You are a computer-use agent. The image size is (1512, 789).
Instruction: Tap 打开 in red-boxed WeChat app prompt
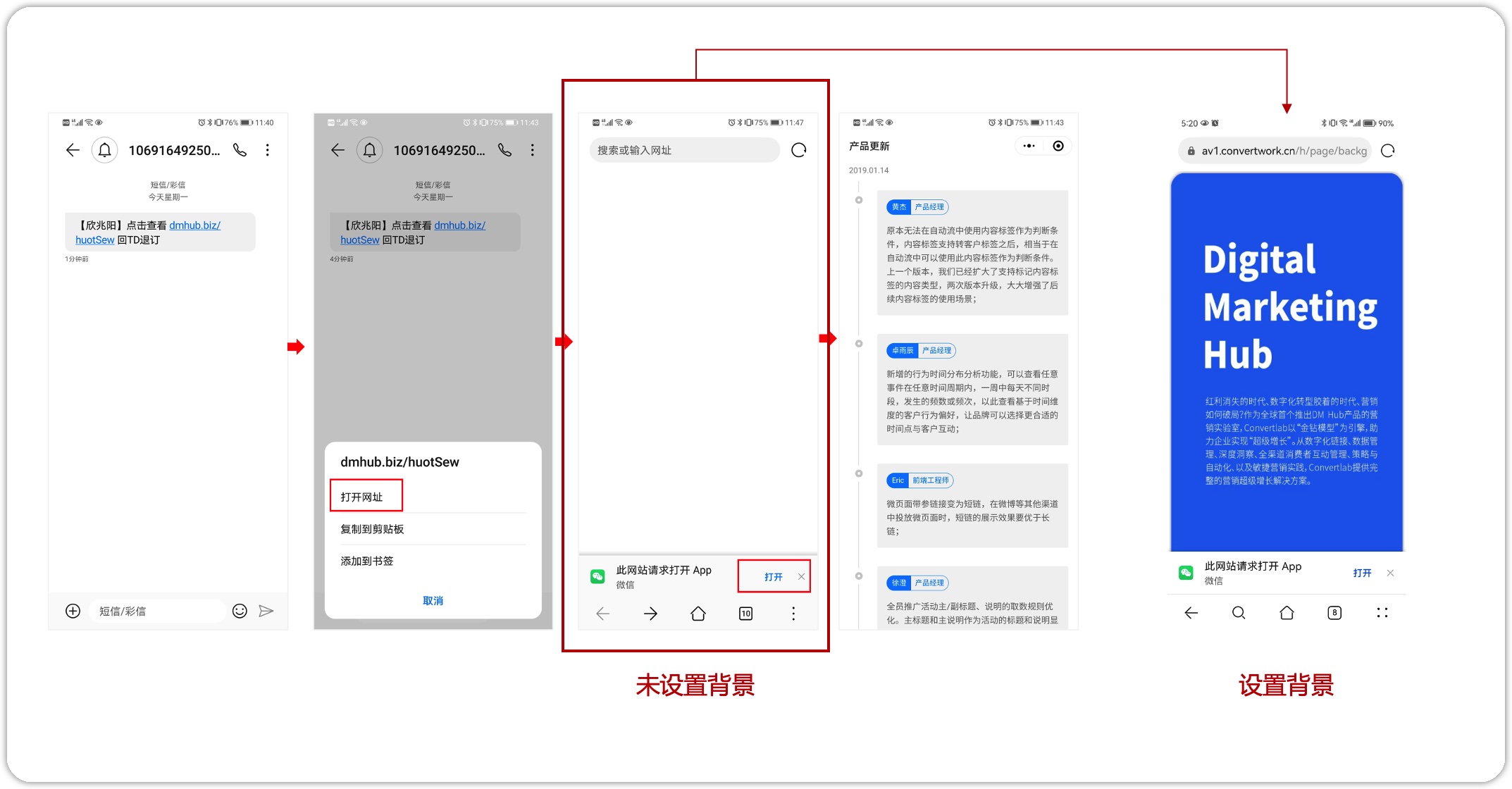coord(774,577)
